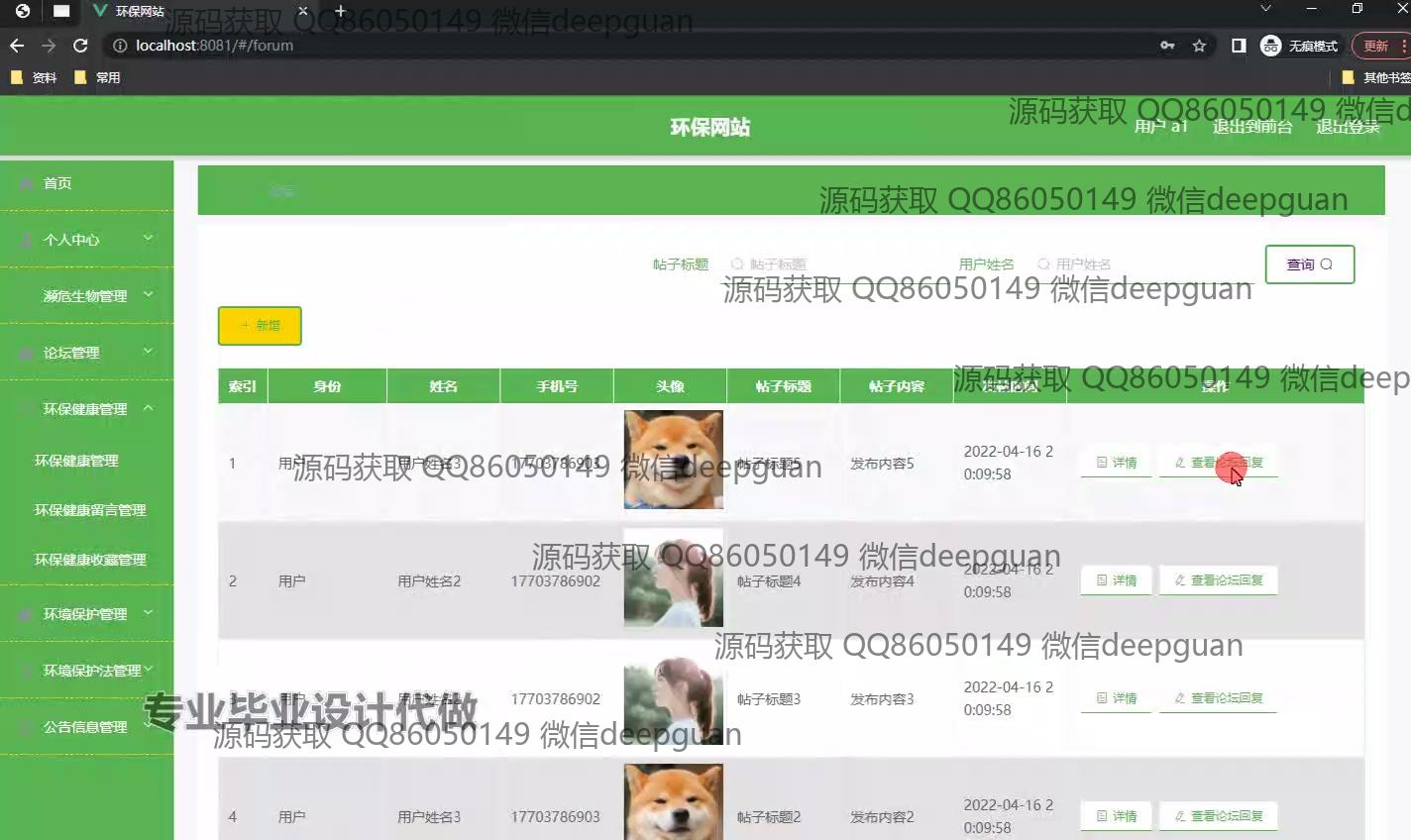Open a new browser tab
Screen dimensions: 1411x840
(x=340, y=11)
